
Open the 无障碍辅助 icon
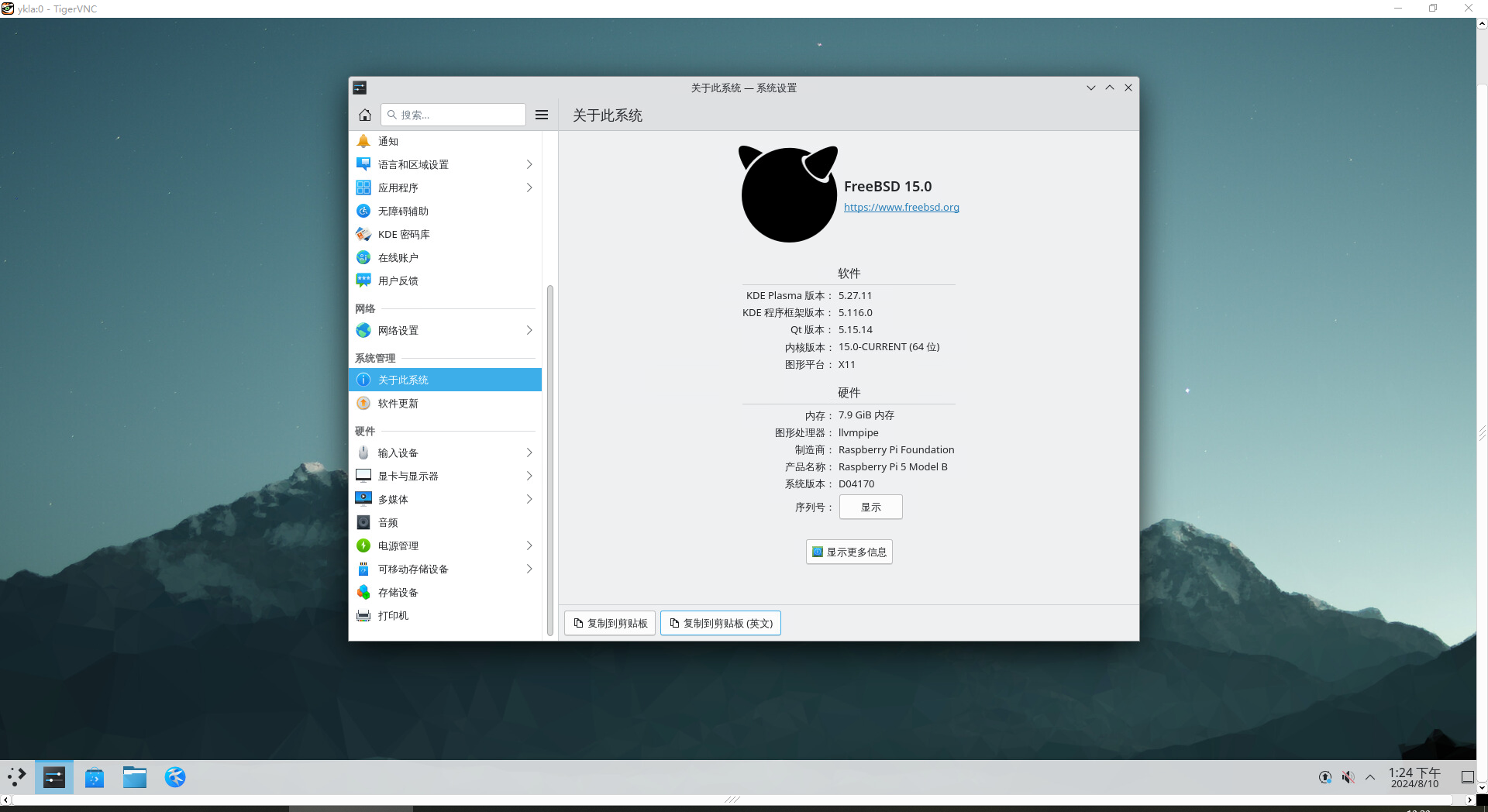[363, 211]
